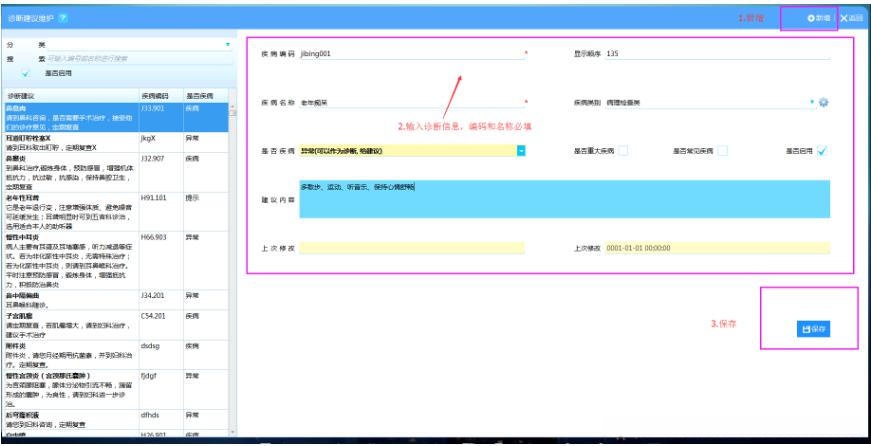The image size is (871, 446).
Task: Tick the 是否重大疾病 checkbox
Action: tap(623, 151)
